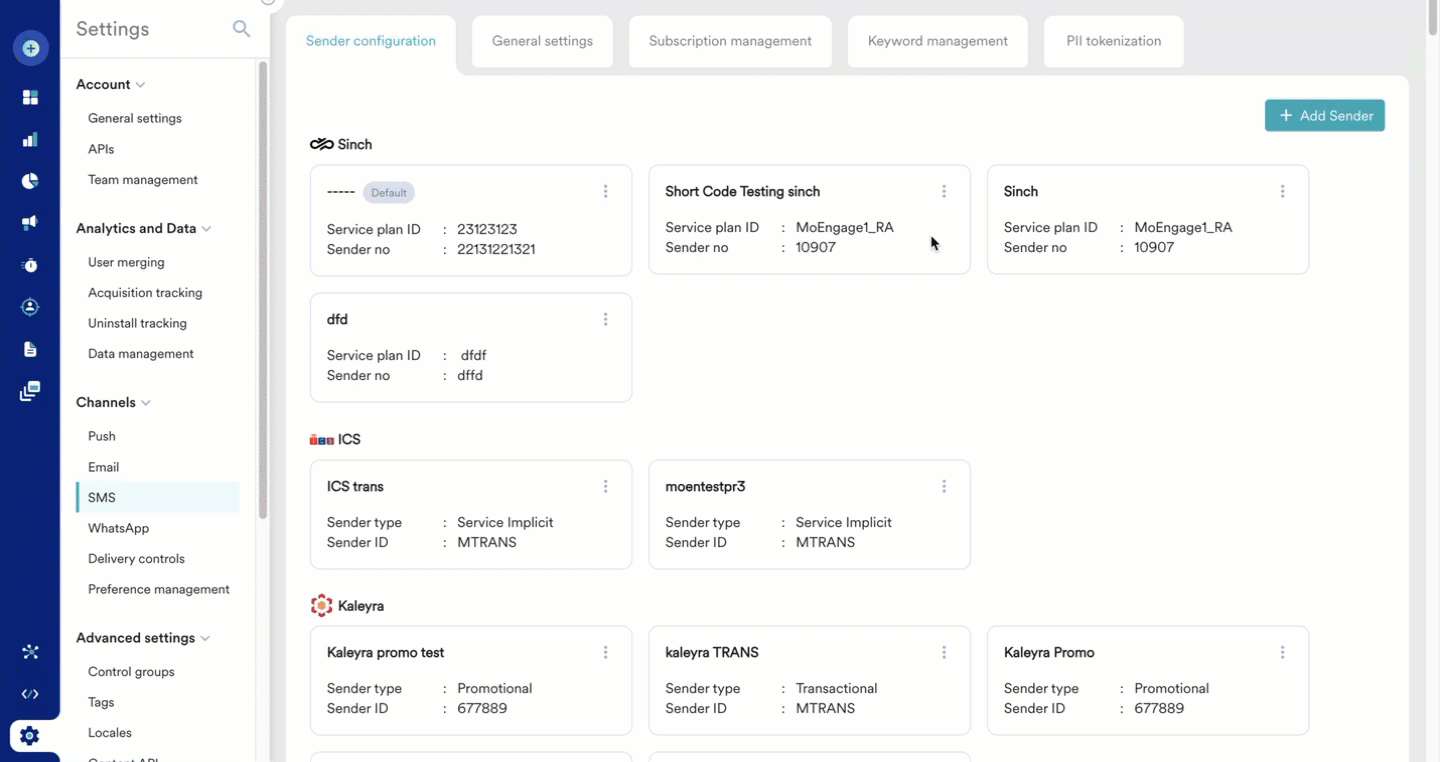
Task: Click the search magnifier in Settings panel
Action: (241, 29)
